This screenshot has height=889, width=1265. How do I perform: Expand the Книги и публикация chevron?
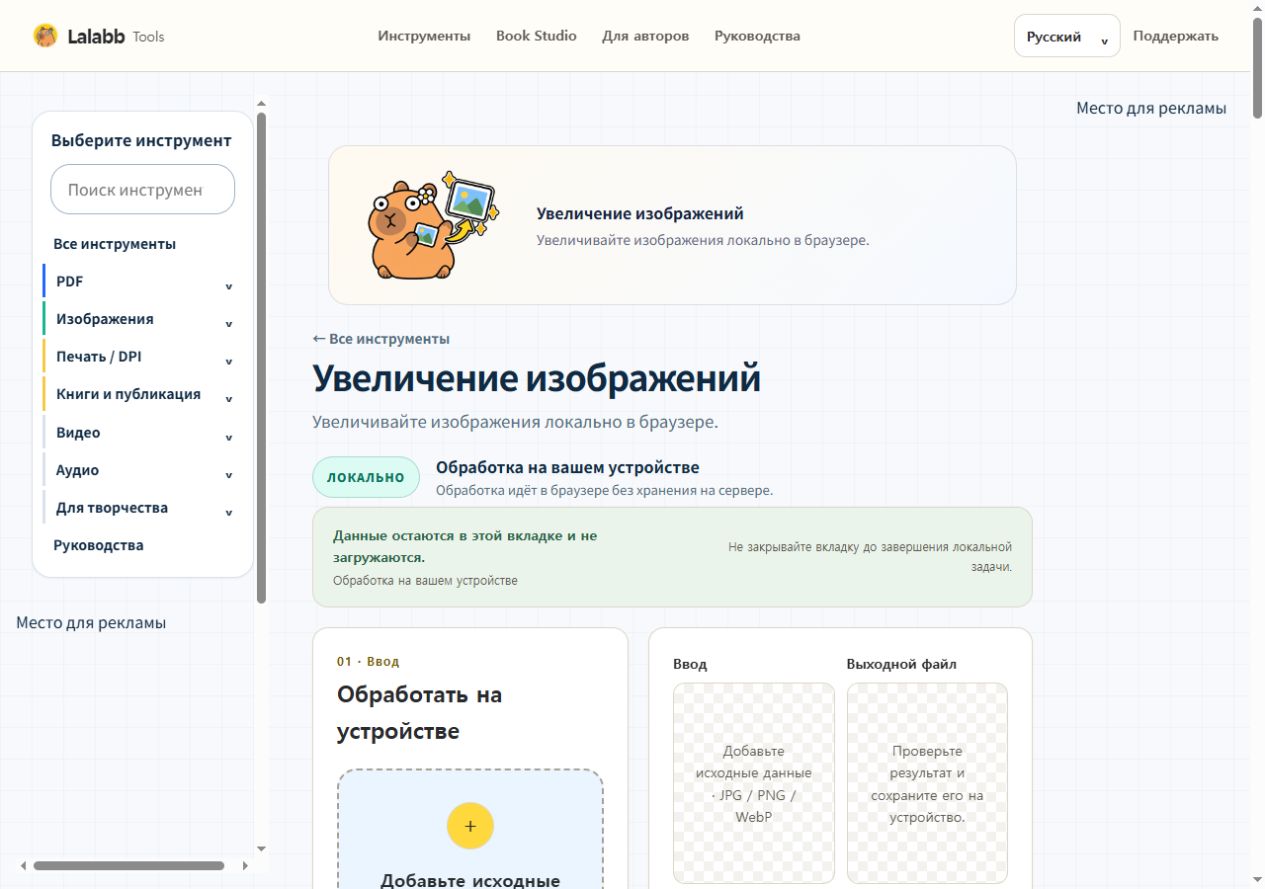(x=228, y=399)
